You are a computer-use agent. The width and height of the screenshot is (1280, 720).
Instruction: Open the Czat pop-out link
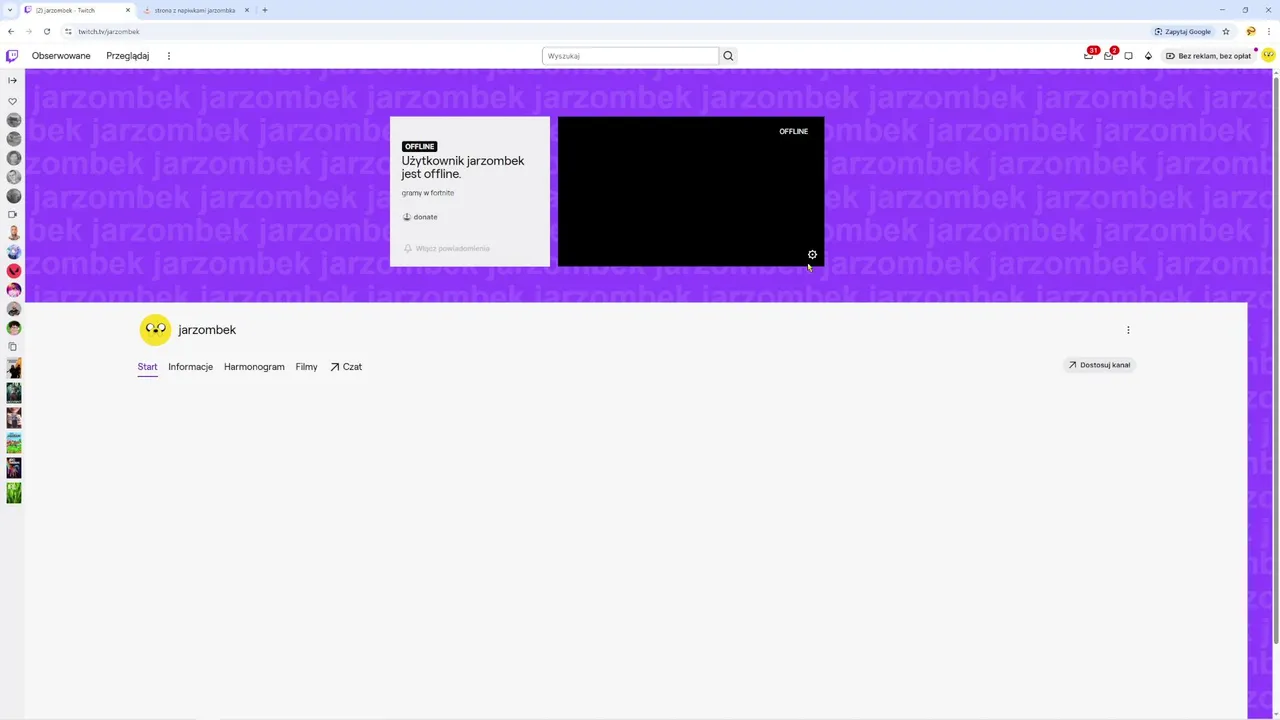[x=346, y=367]
